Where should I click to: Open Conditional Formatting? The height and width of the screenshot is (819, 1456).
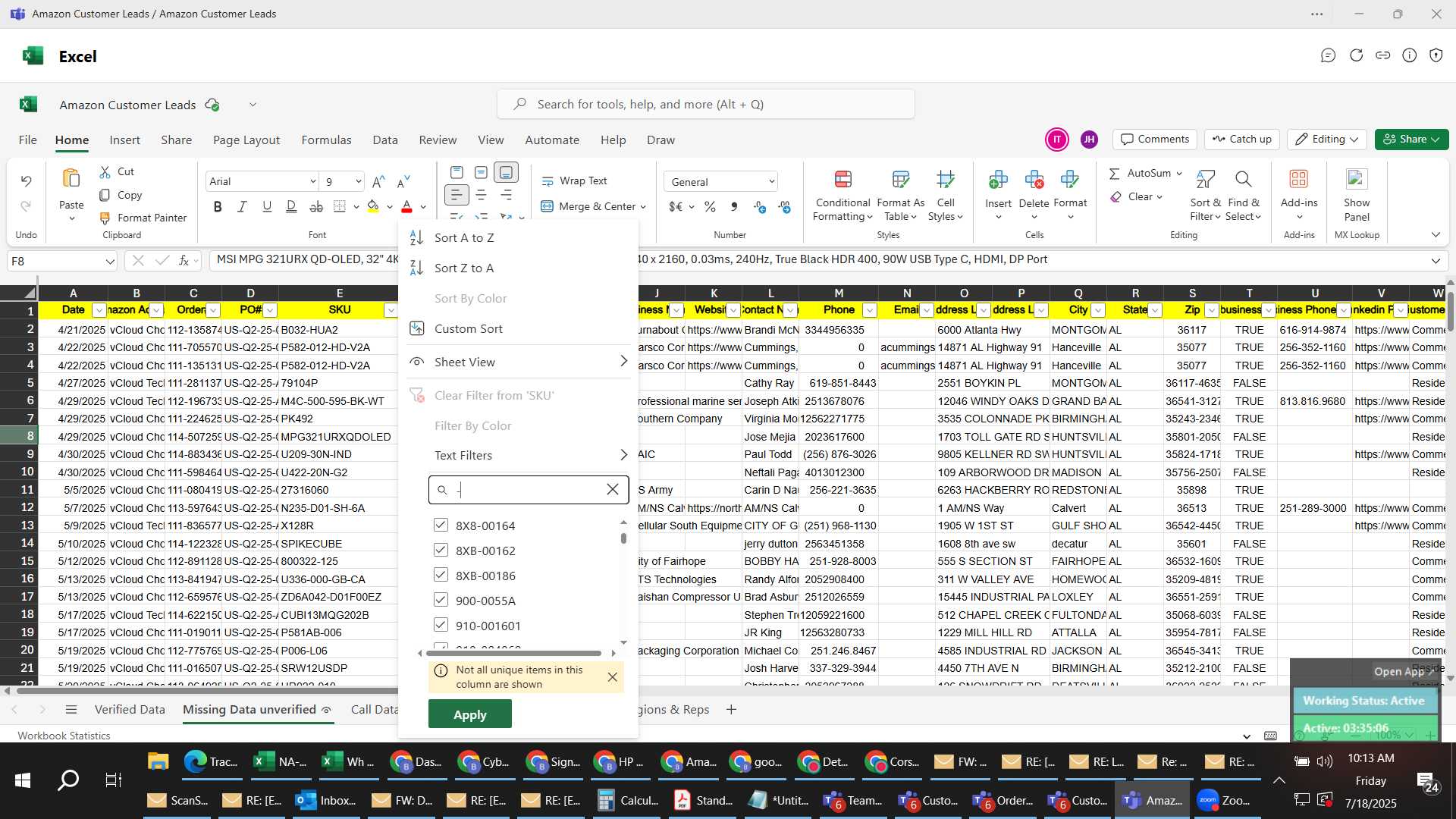pos(843,196)
